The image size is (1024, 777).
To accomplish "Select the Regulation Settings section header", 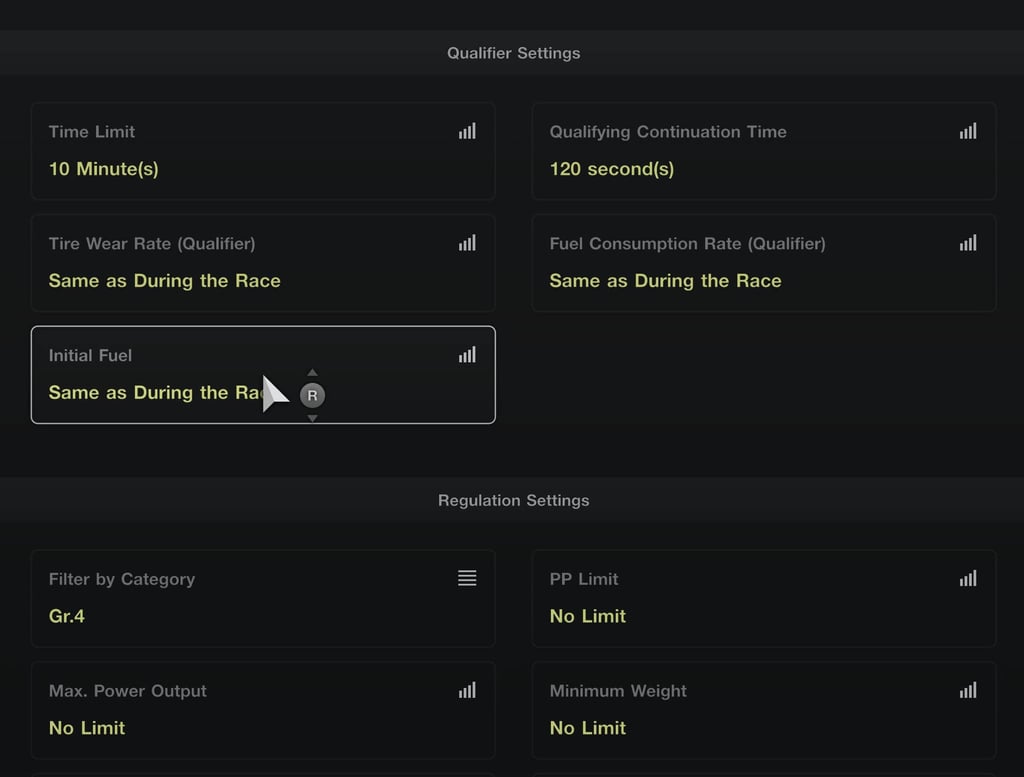I will (513, 500).
